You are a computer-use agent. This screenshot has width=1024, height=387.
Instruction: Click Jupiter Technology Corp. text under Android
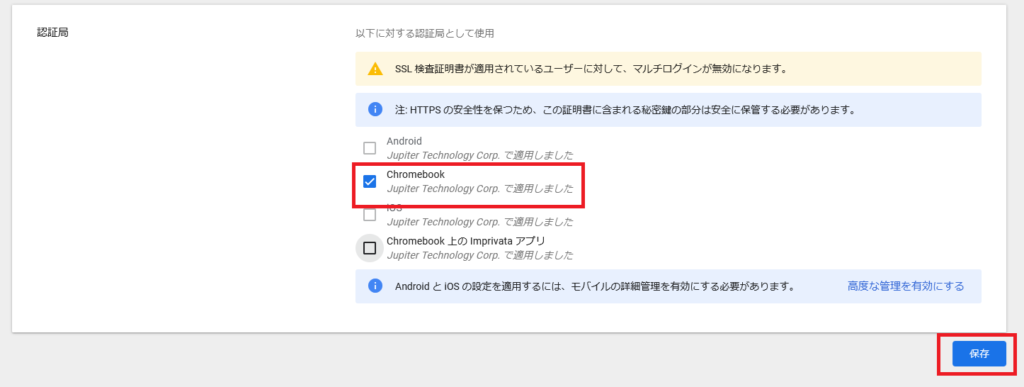tap(480, 155)
